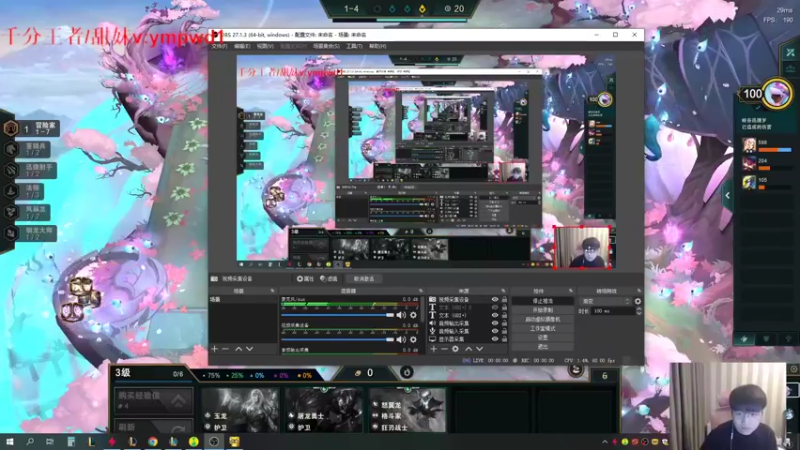Open transition properties gear icon
Viewport: 800px width, 450px height.
638,302
